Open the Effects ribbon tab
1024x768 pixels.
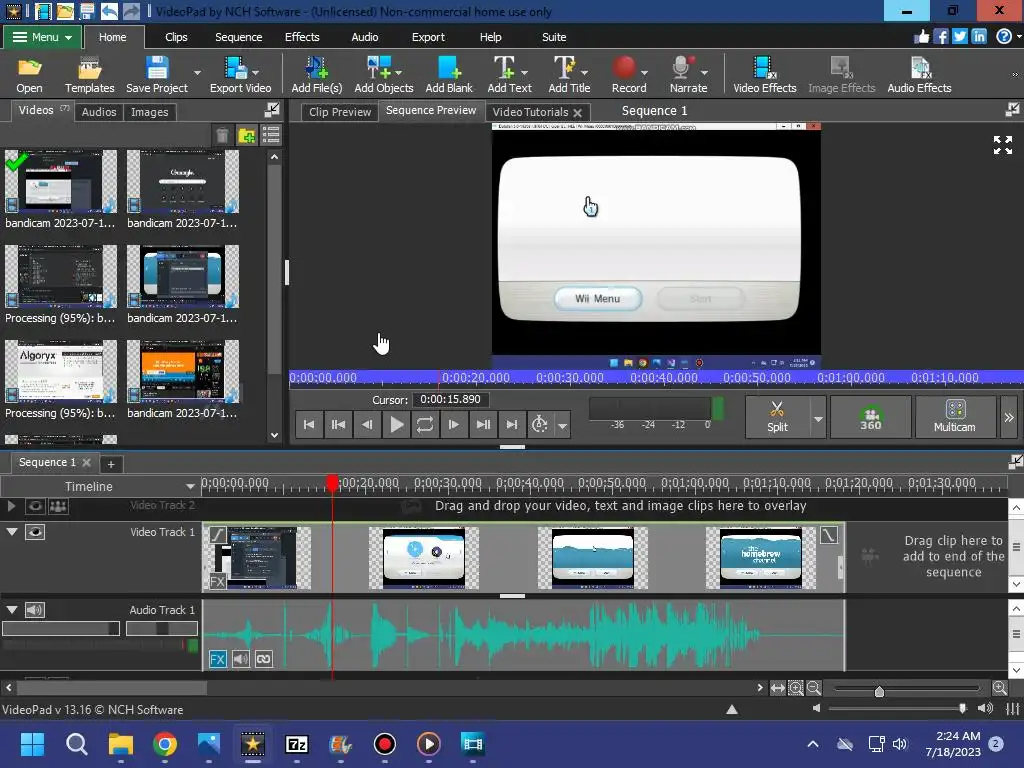302,37
